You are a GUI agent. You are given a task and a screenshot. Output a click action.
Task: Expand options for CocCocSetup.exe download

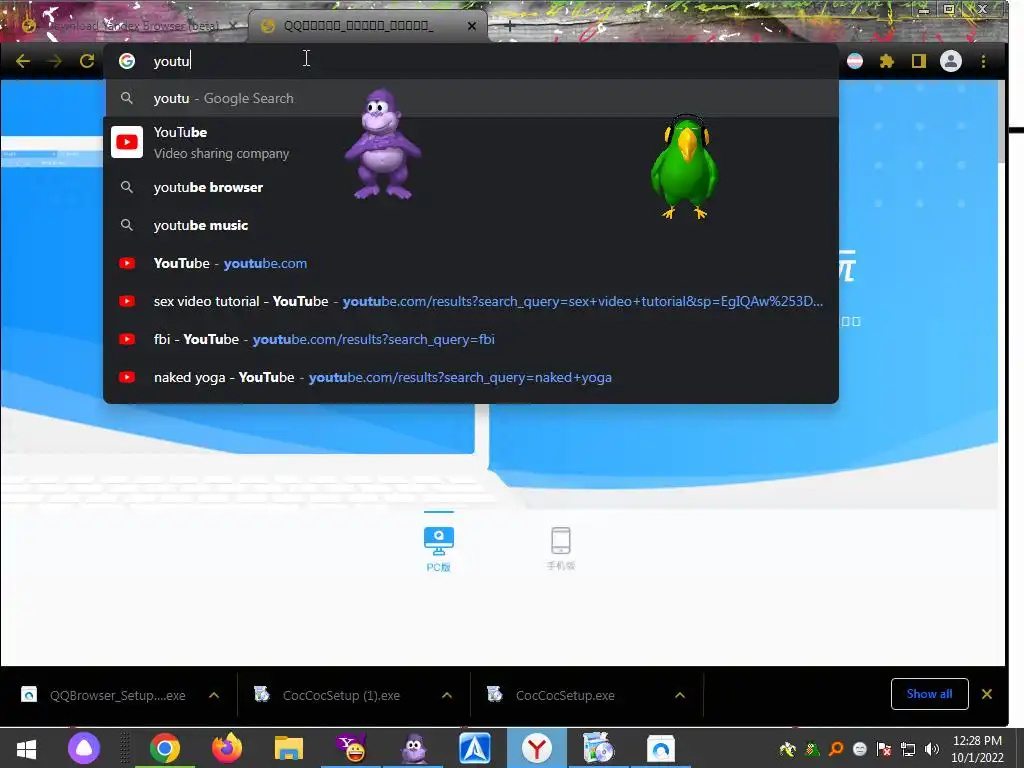[x=680, y=696]
